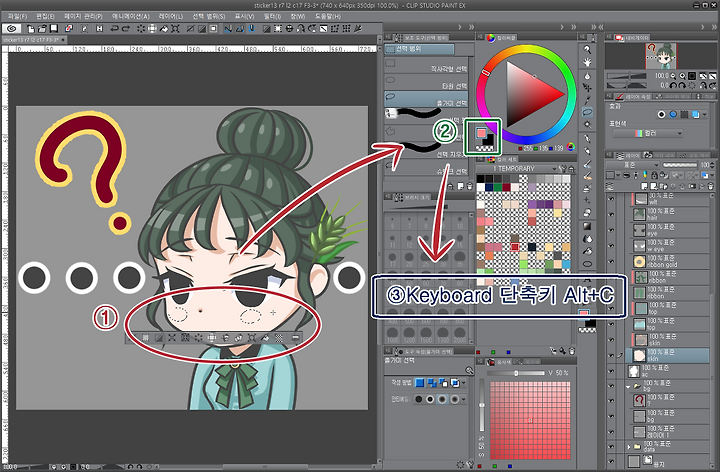Open the 도움말(H) Help menu

(328, 16)
